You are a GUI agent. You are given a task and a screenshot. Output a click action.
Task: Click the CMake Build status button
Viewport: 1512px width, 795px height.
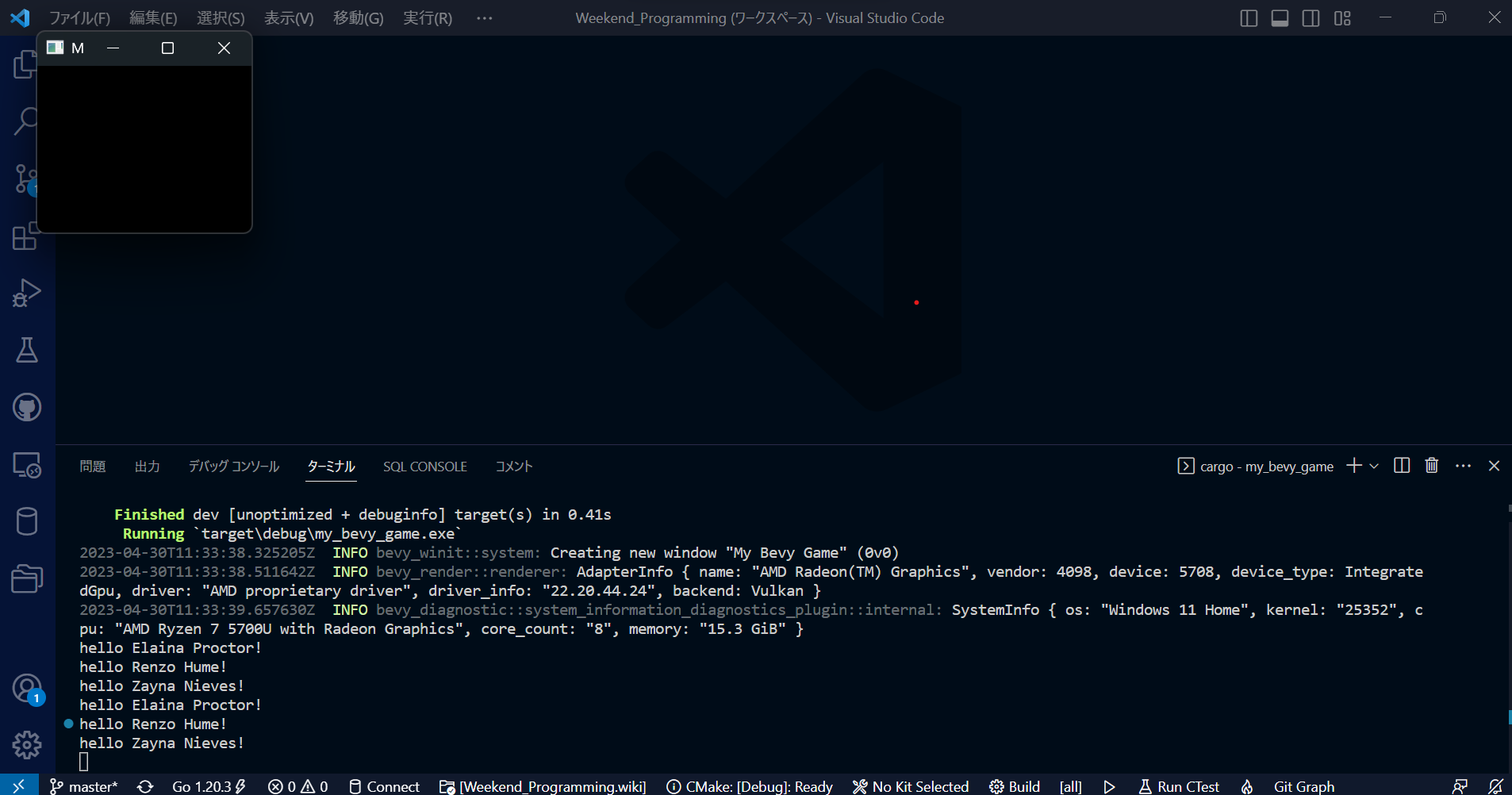coord(1015,786)
